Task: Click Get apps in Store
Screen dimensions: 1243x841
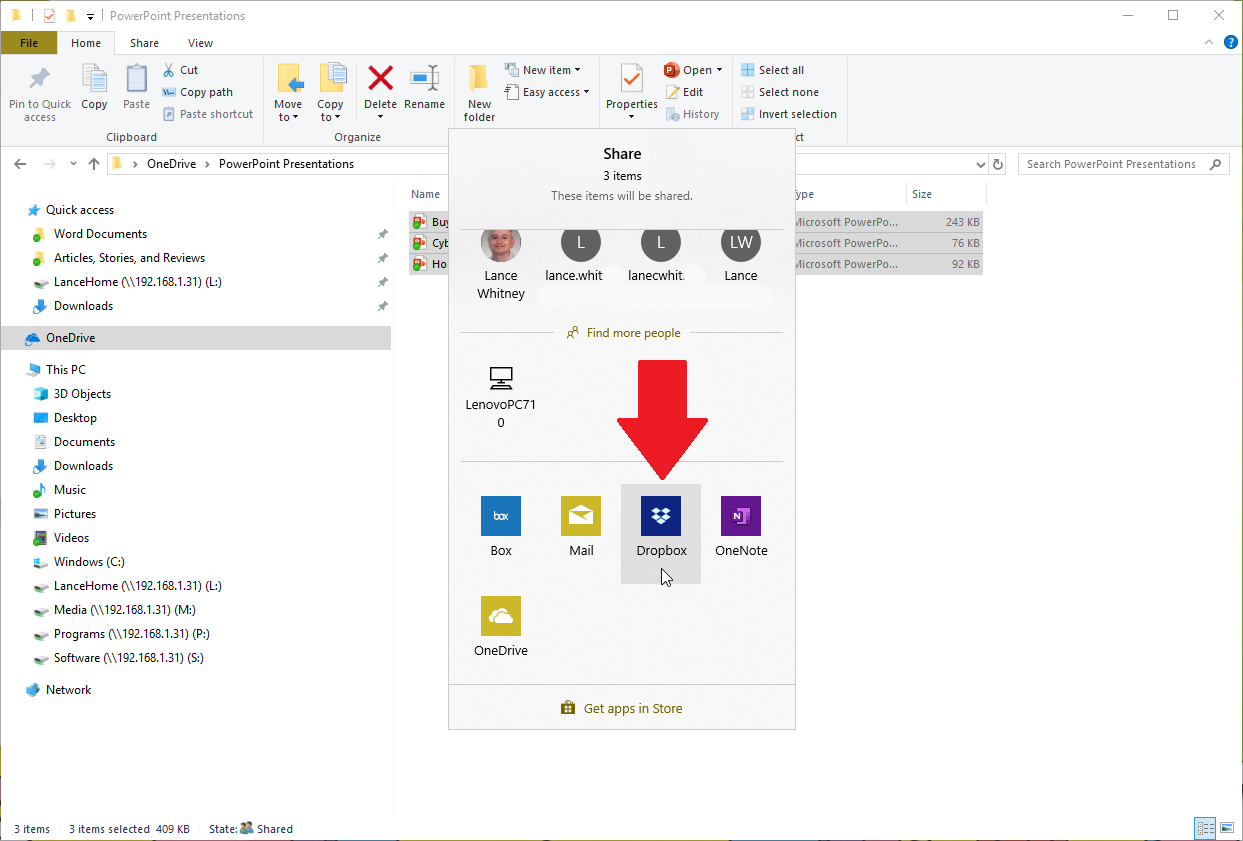Action: click(x=622, y=708)
